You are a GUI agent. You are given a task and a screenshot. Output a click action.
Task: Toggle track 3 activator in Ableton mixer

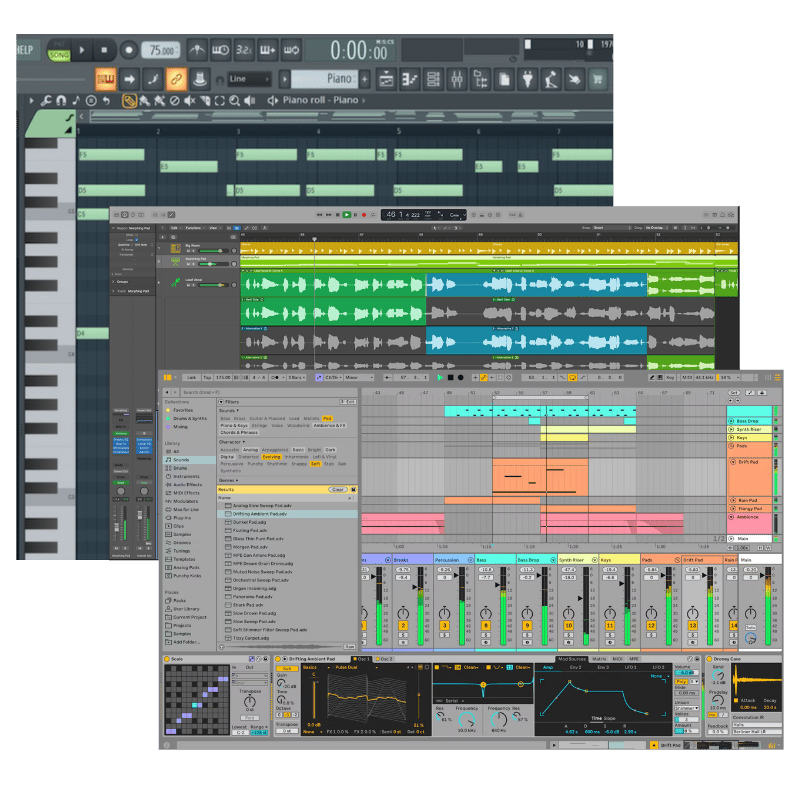point(444,626)
